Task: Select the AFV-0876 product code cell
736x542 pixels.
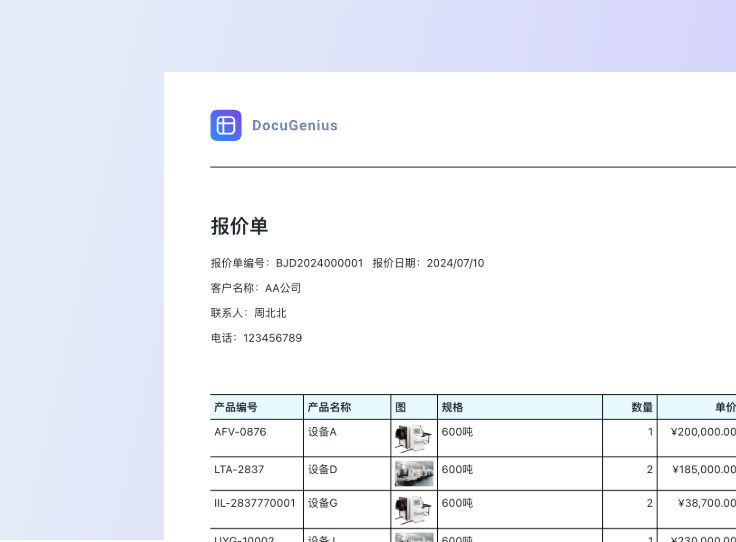Action: pyautogui.click(x=240, y=432)
